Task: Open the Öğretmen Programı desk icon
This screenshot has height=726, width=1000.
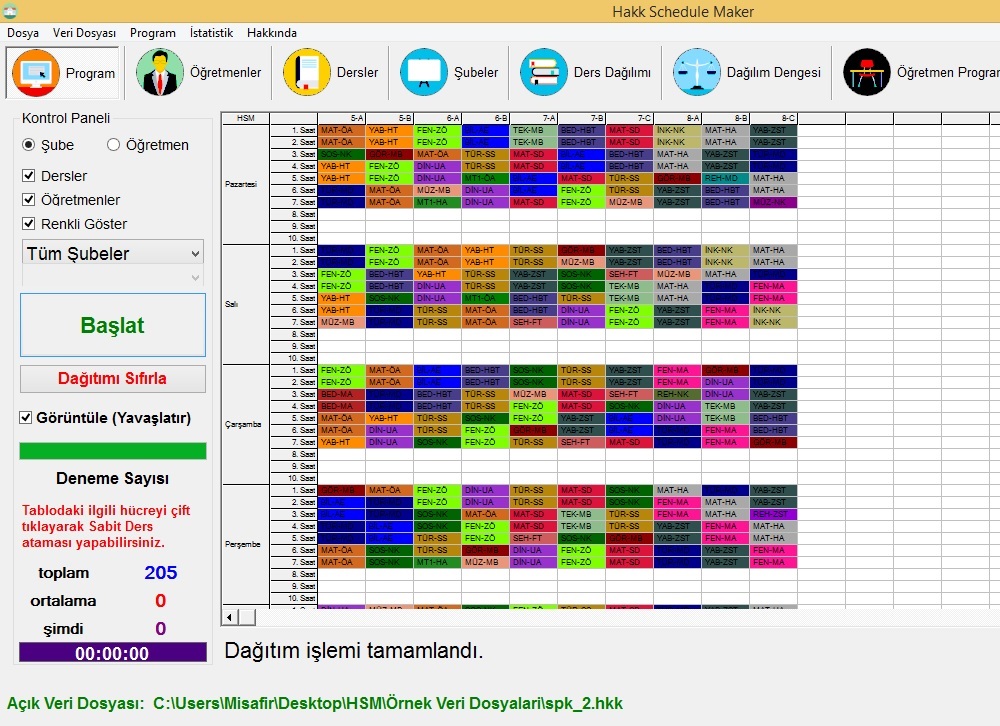Action: (x=867, y=72)
